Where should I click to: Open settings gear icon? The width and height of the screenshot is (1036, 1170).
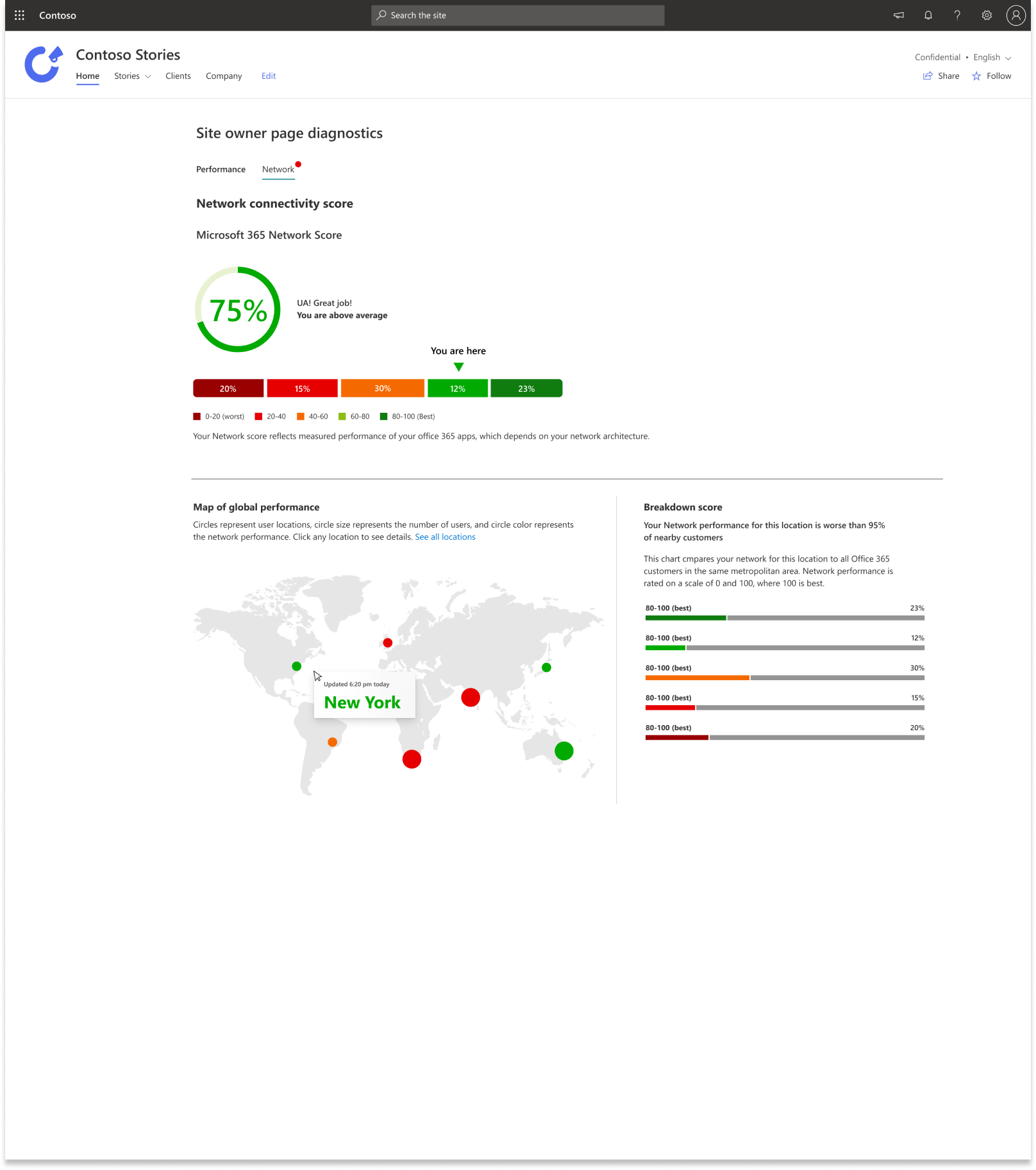click(987, 15)
